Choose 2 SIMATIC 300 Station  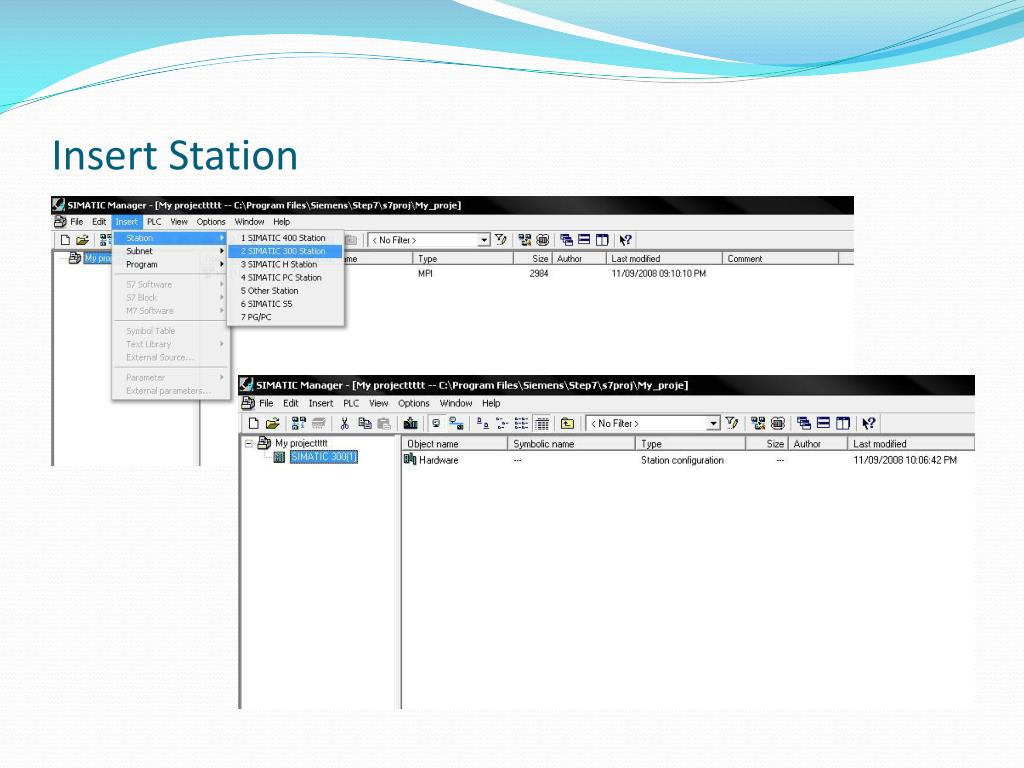(x=285, y=251)
